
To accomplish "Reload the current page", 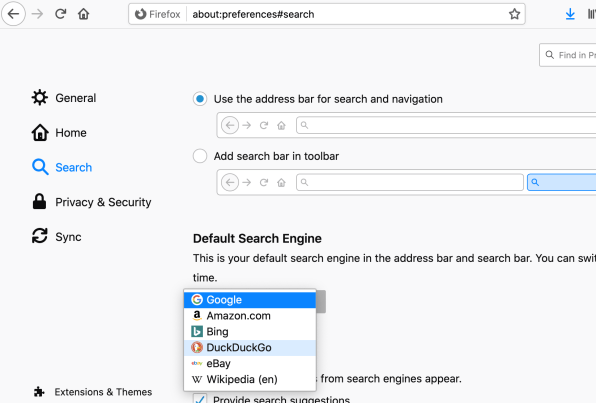I will click(x=60, y=14).
